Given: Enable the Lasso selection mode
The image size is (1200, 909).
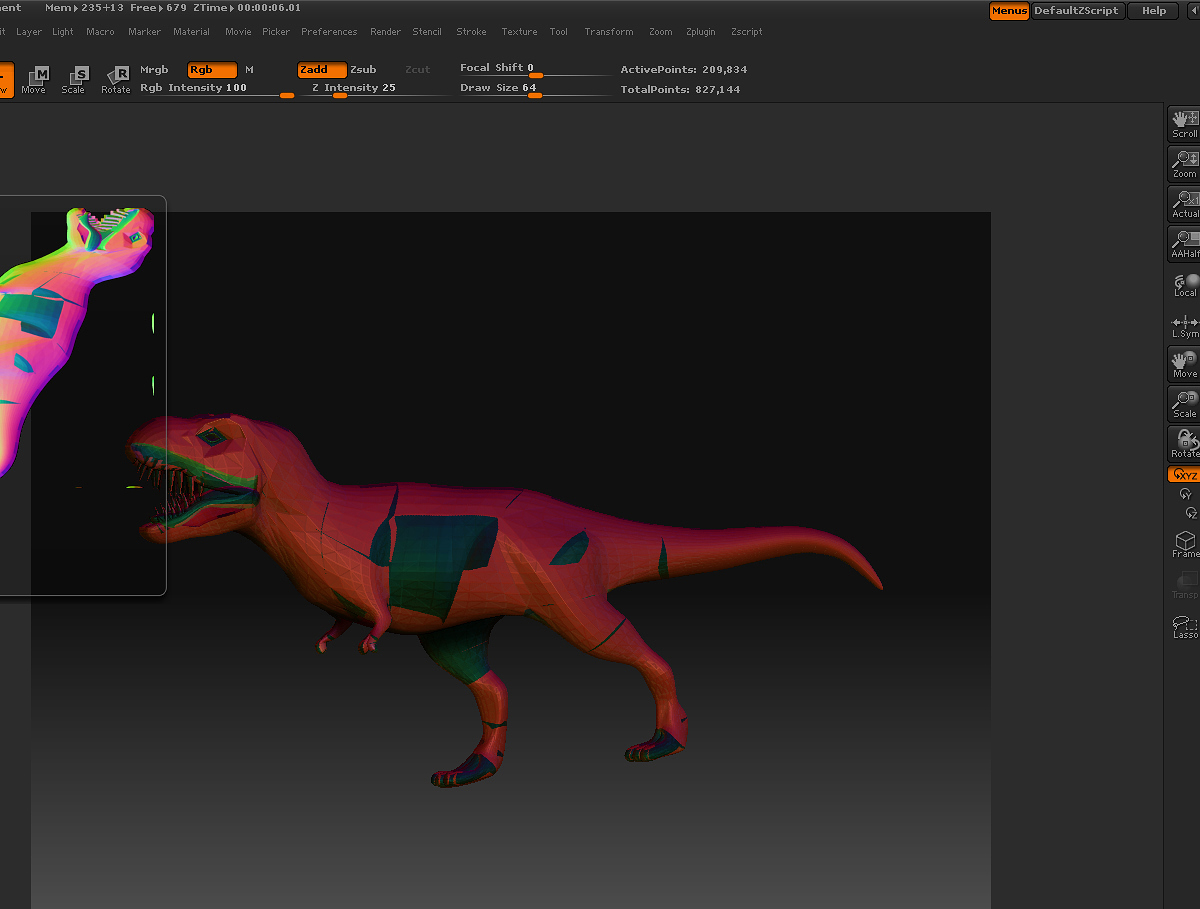Looking at the screenshot, I should click(1184, 626).
